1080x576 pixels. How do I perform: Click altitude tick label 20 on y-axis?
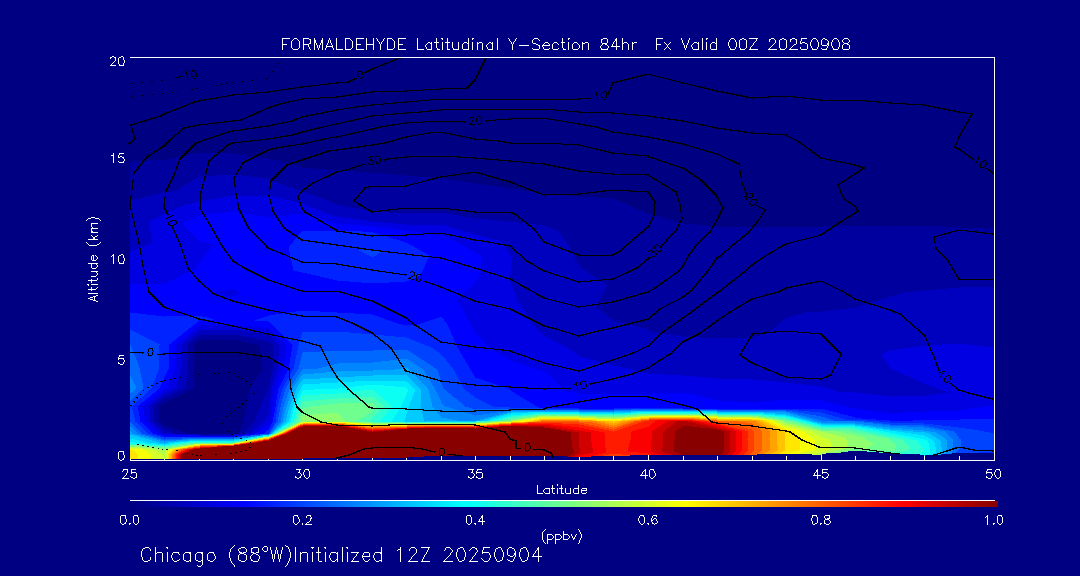coord(115,60)
